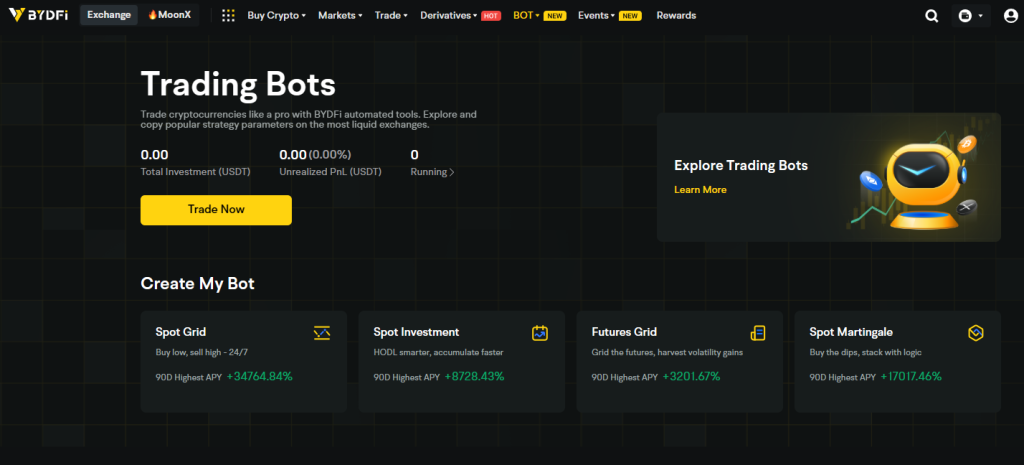Click the +17017.46% APY value
Viewport: 1024px width, 465px height.
911,376
